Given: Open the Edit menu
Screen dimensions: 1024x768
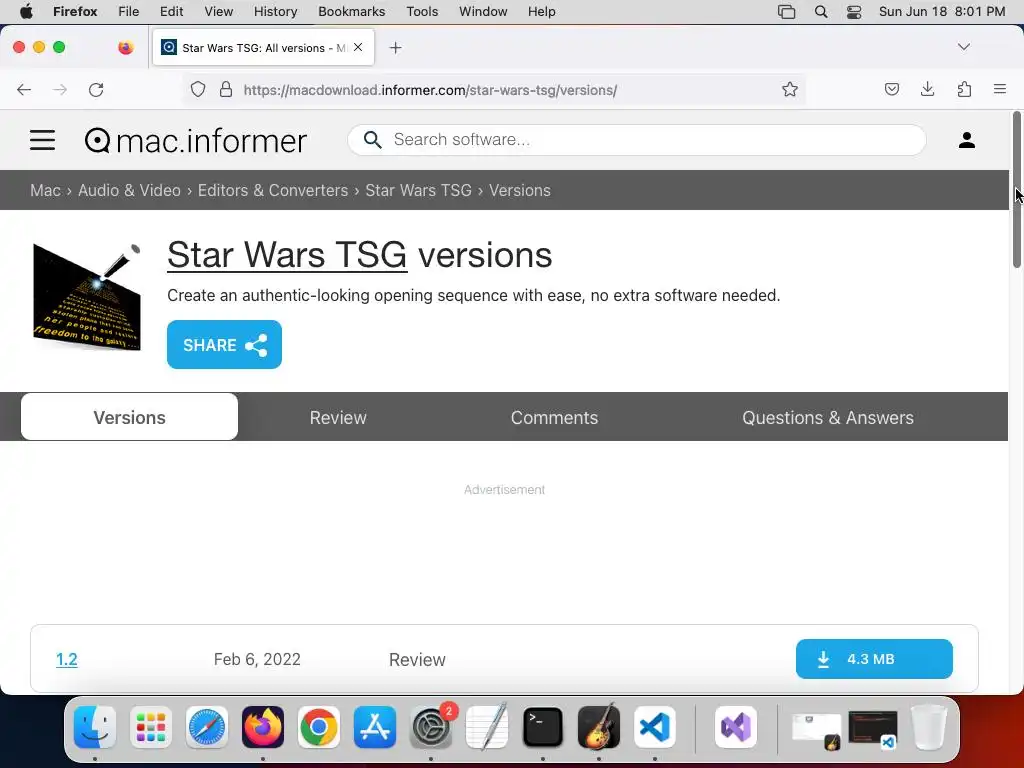Looking at the screenshot, I should coord(171,11).
